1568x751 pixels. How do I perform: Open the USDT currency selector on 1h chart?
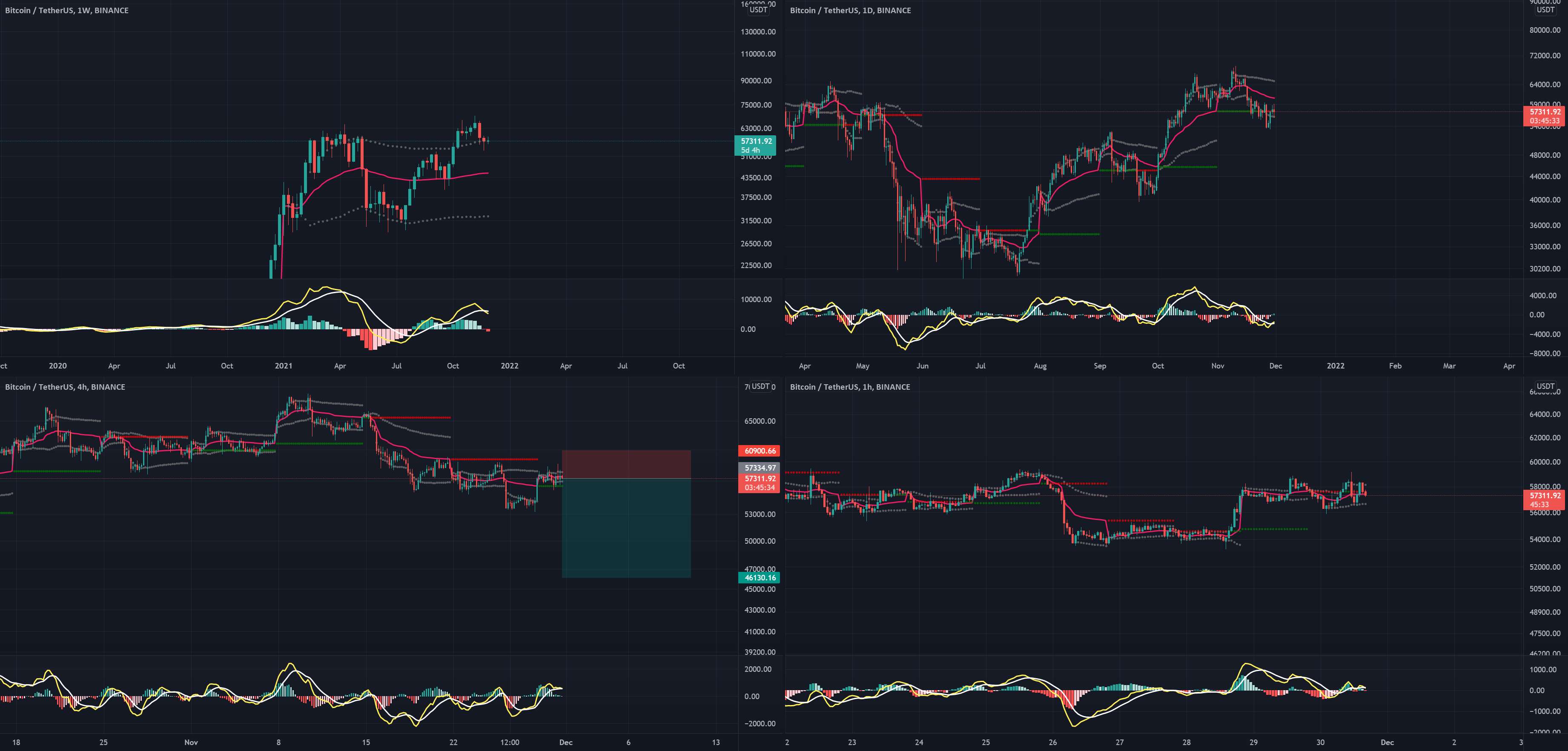tap(1545, 386)
